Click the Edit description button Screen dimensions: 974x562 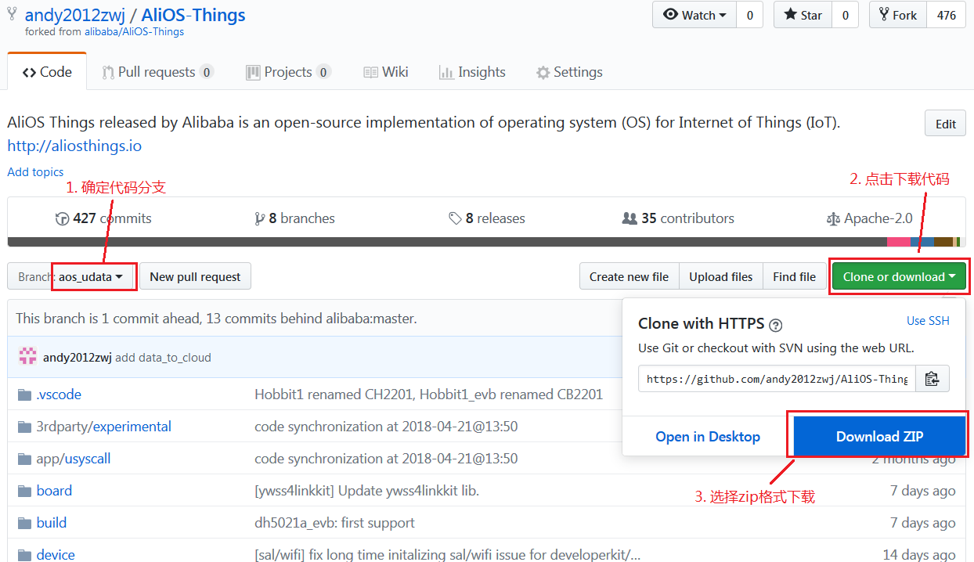(945, 124)
